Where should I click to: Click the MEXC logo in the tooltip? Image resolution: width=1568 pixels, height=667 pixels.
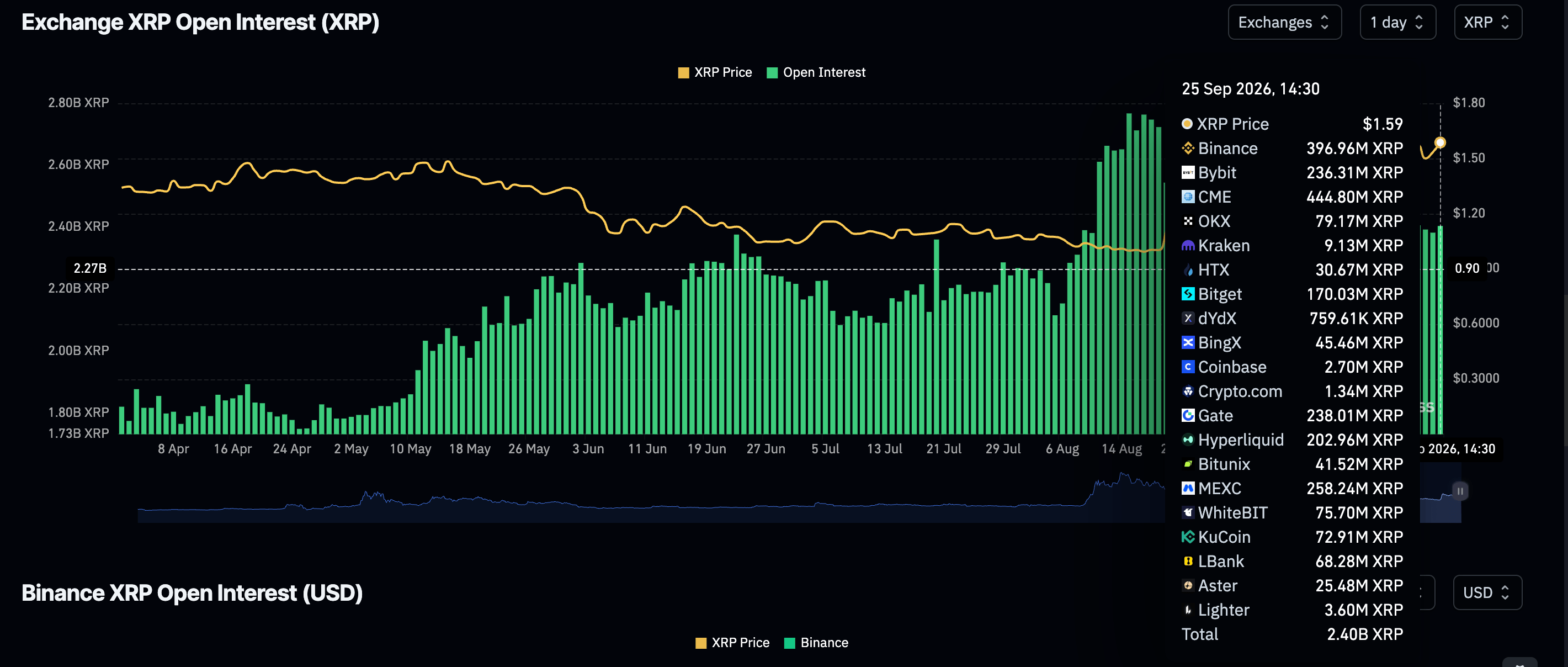click(1188, 489)
